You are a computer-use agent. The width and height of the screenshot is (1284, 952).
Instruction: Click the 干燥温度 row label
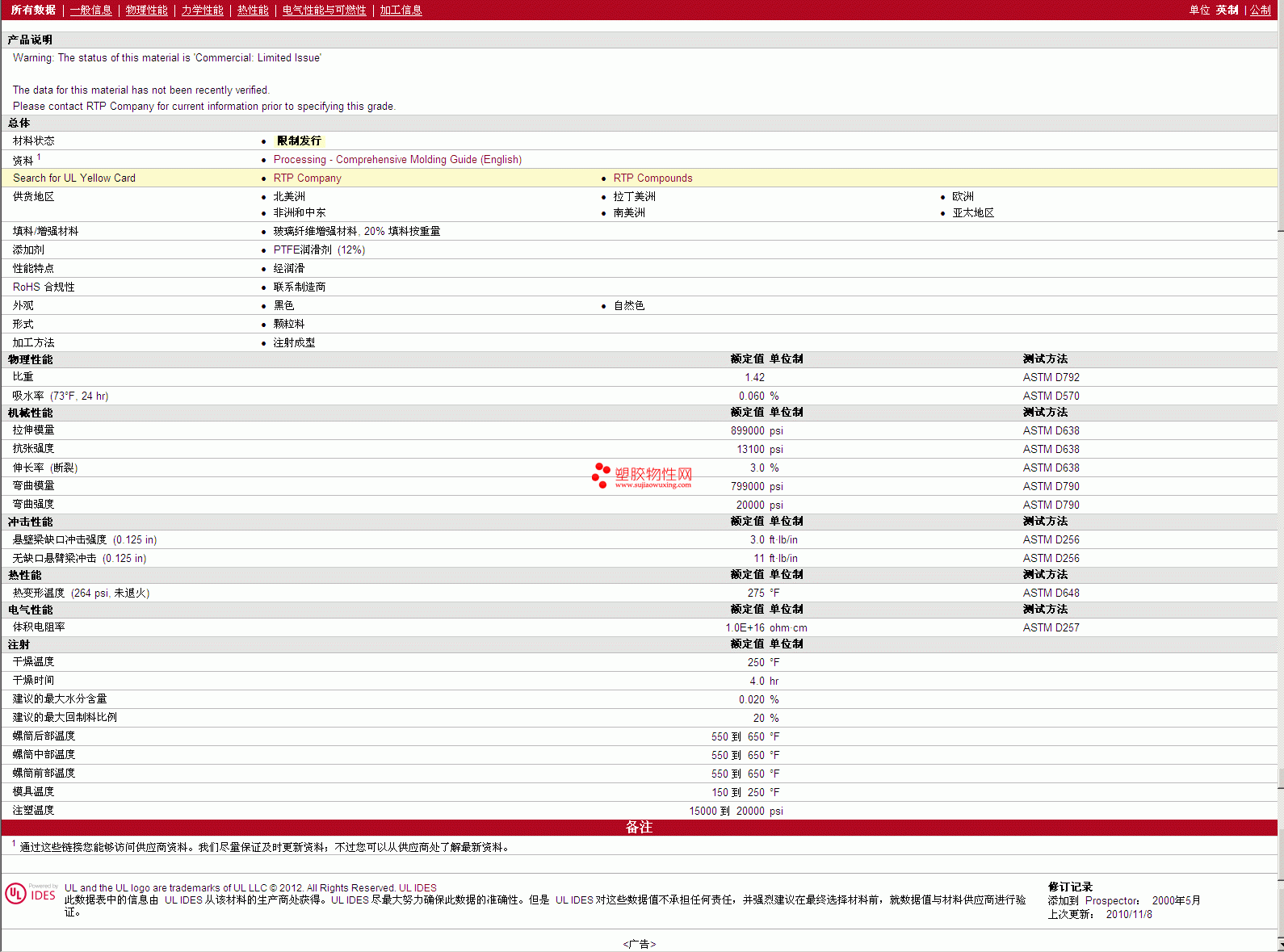coord(33,662)
